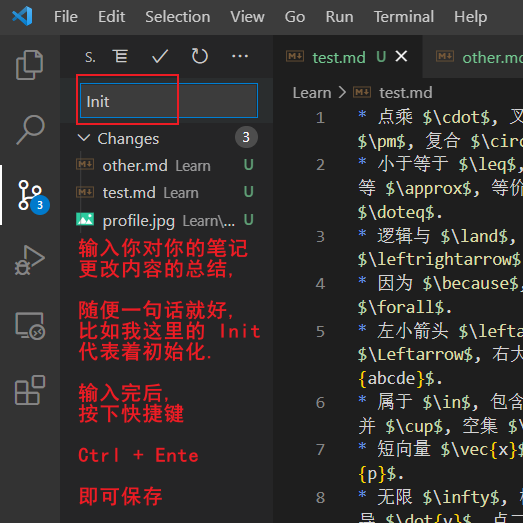
Task: Open the File menu
Action: pos(66,17)
